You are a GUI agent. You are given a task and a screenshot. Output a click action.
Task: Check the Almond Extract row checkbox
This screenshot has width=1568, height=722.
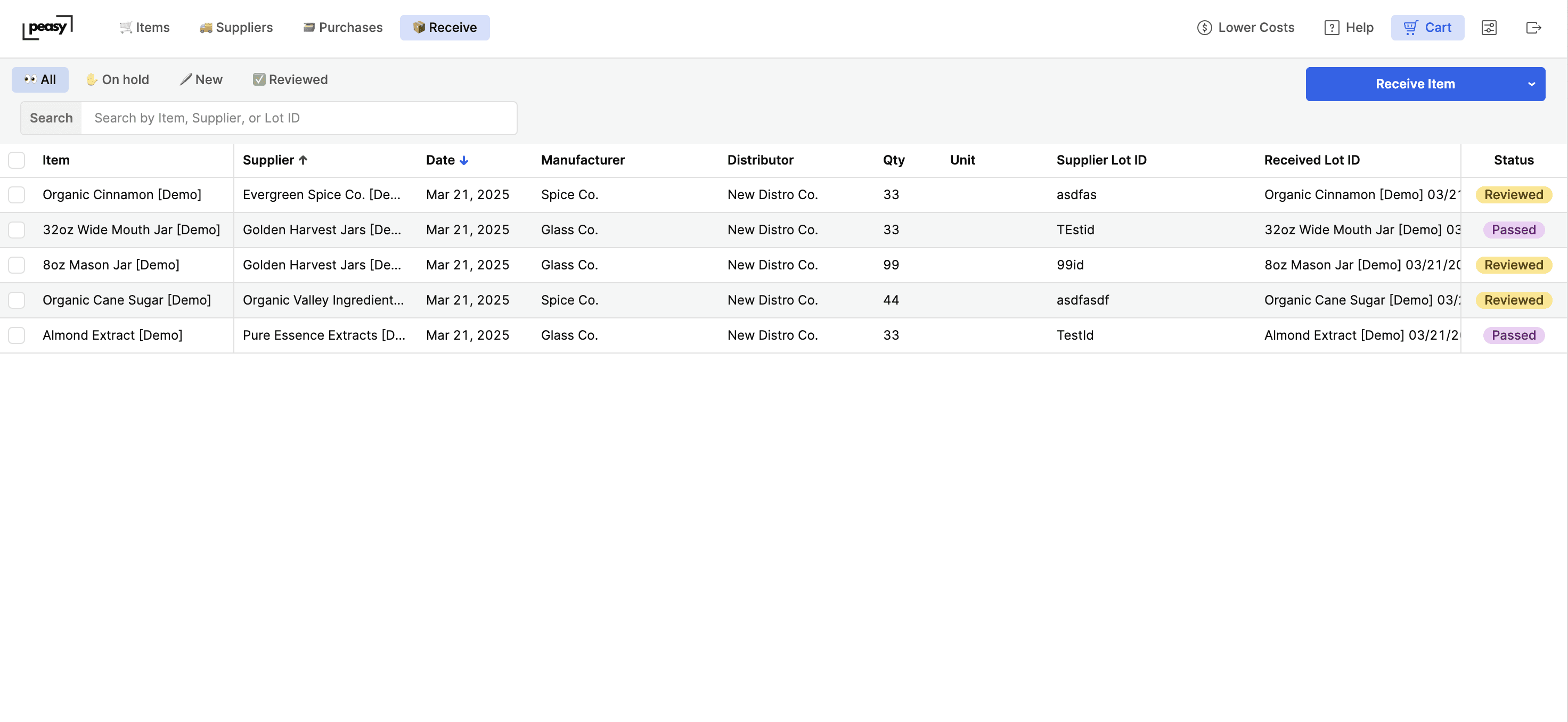pos(17,335)
